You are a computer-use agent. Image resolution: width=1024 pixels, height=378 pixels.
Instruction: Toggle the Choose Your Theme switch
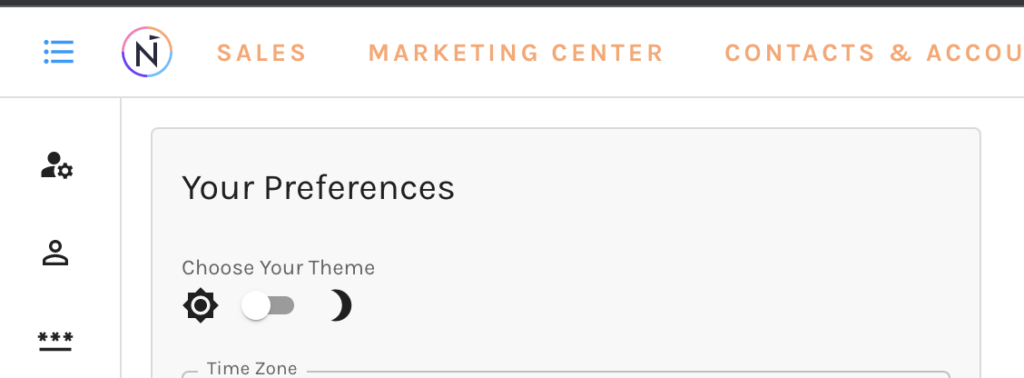point(268,306)
